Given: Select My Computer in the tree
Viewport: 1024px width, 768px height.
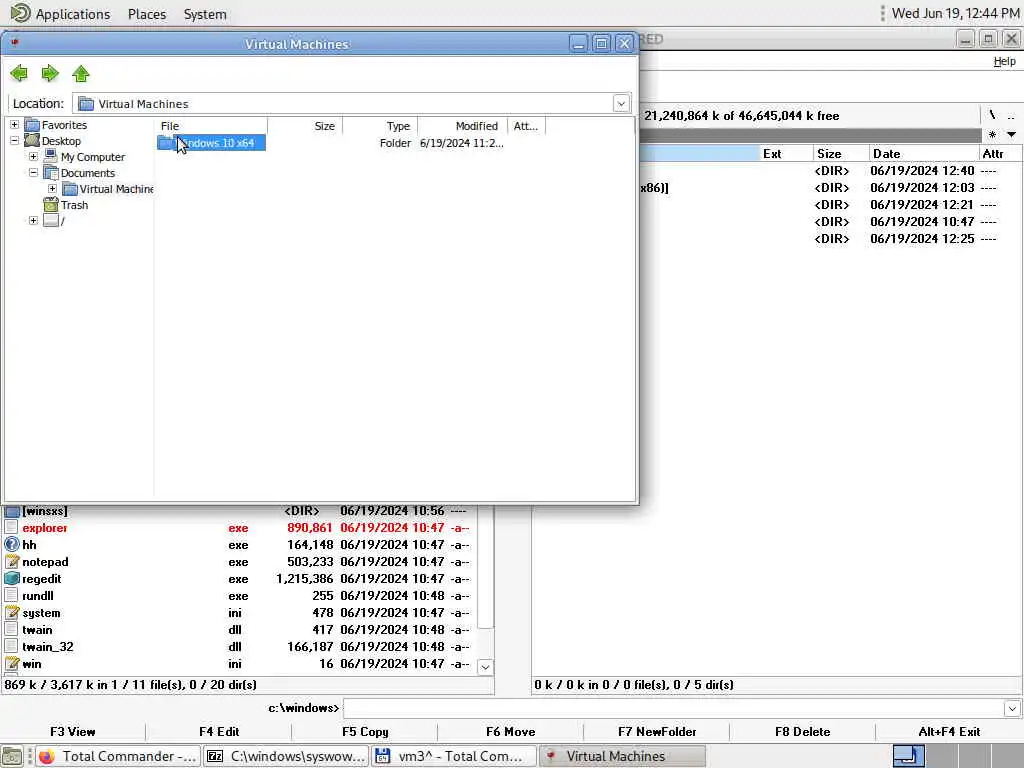Looking at the screenshot, I should pos(93,157).
